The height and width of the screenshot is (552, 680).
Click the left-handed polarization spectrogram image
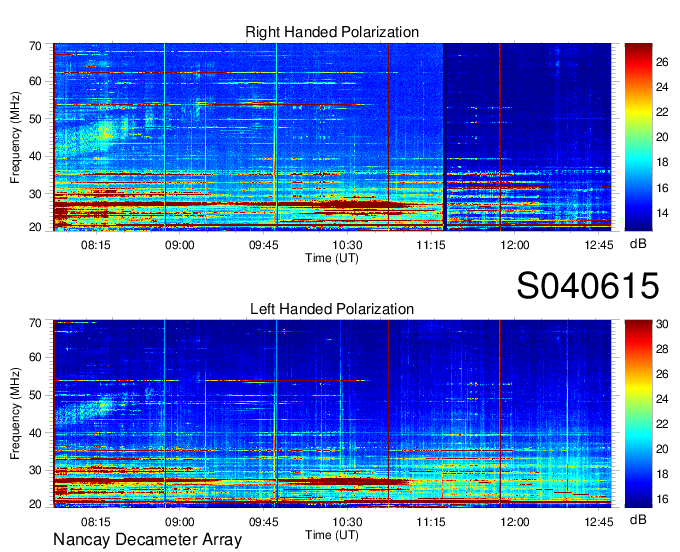(332, 414)
